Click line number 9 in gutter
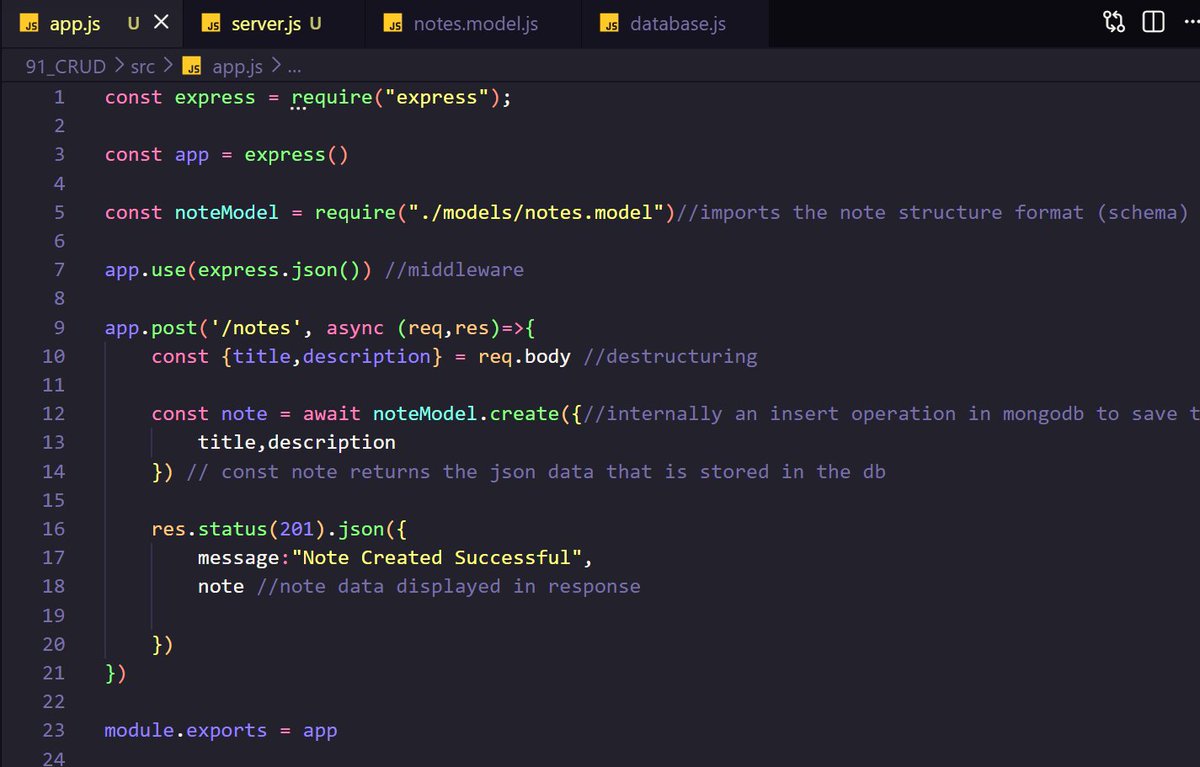This screenshot has width=1200, height=767. click(59, 327)
